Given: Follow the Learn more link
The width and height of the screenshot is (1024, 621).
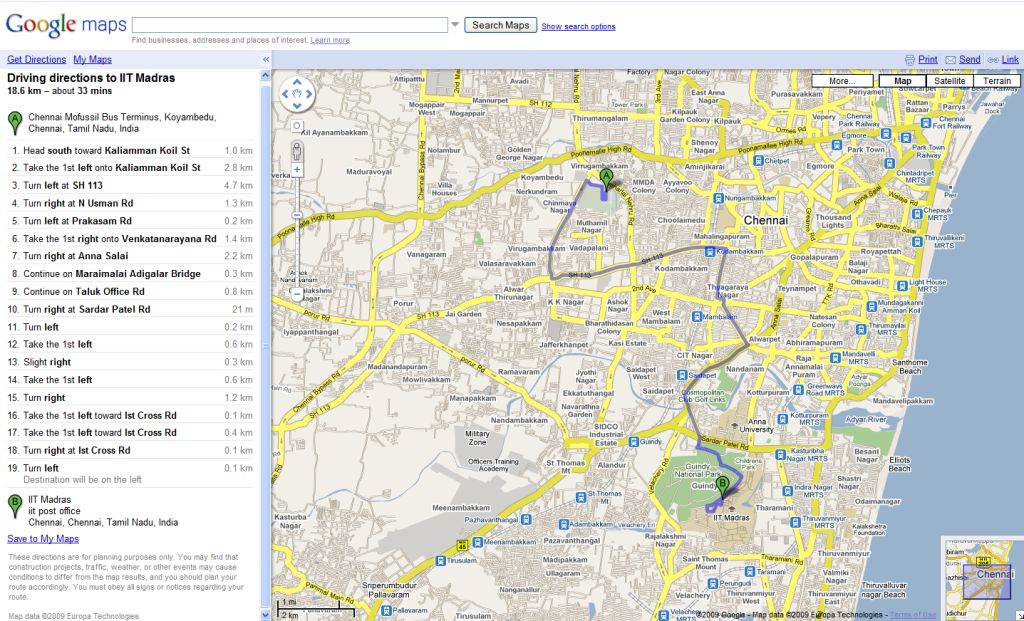Looking at the screenshot, I should [330, 40].
